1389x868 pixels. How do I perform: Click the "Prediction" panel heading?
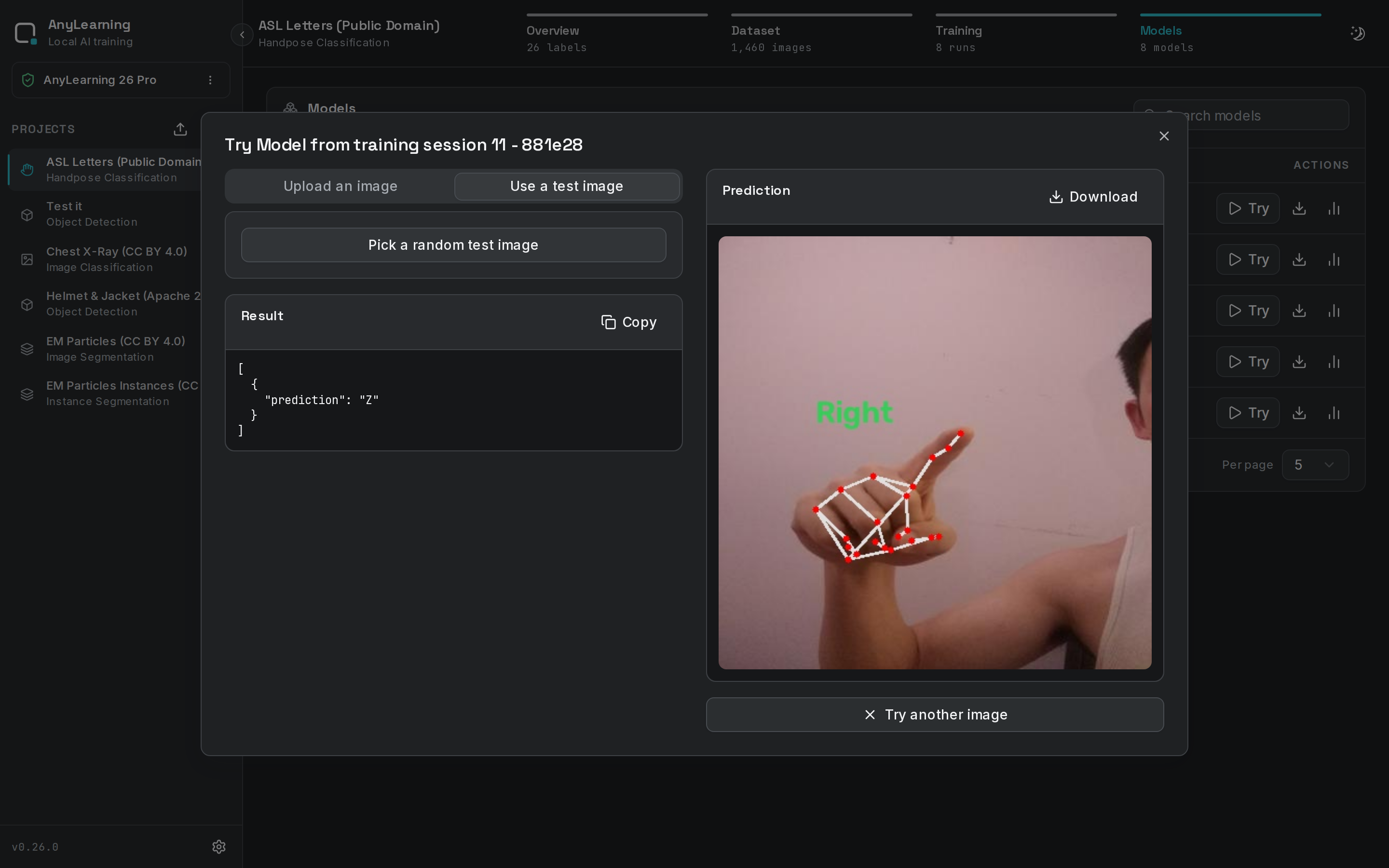point(756,190)
